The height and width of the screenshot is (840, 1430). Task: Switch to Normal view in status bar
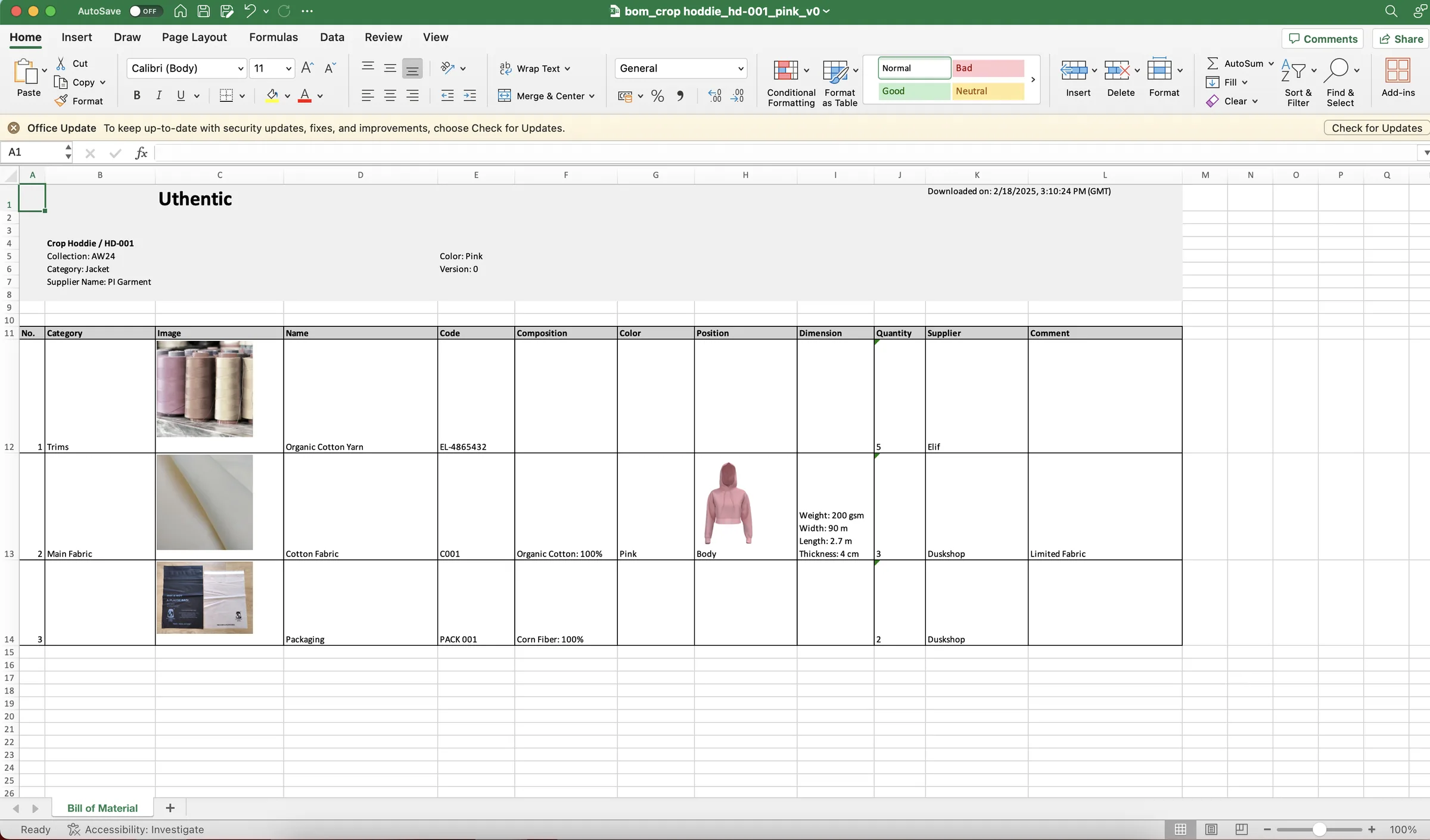click(1180, 829)
